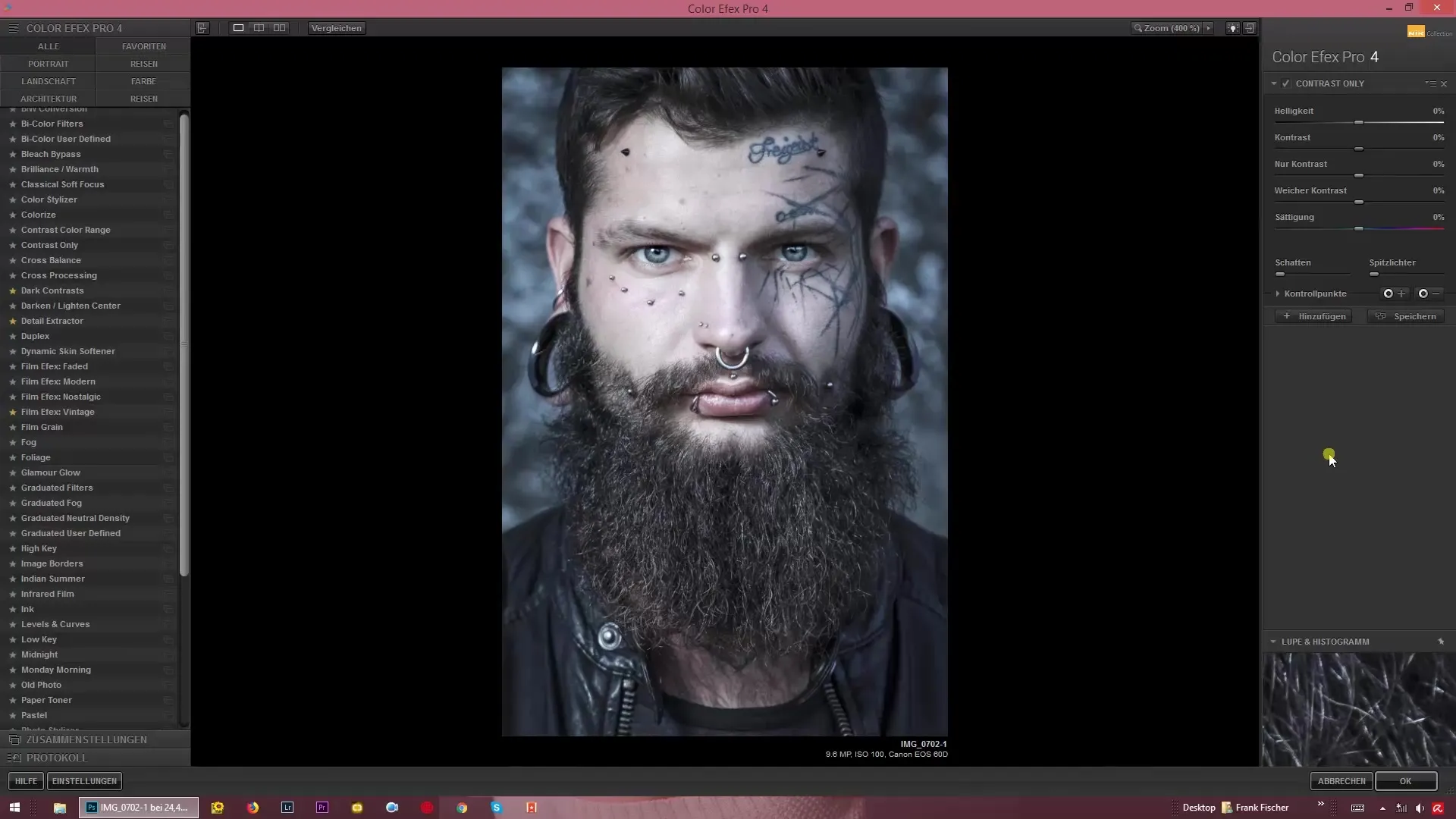Expand the Kontrollpunkte section
The width and height of the screenshot is (1456, 819).
pyautogui.click(x=1278, y=293)
